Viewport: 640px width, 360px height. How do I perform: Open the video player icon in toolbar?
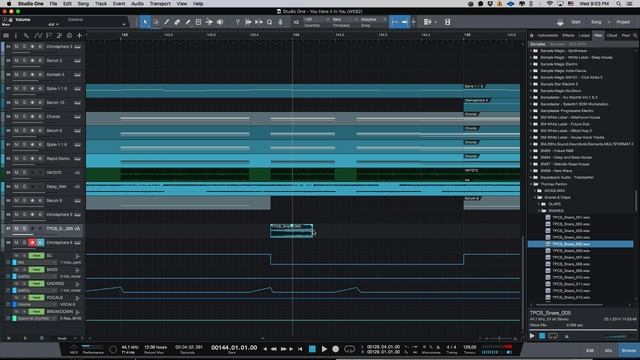[448, 22]
